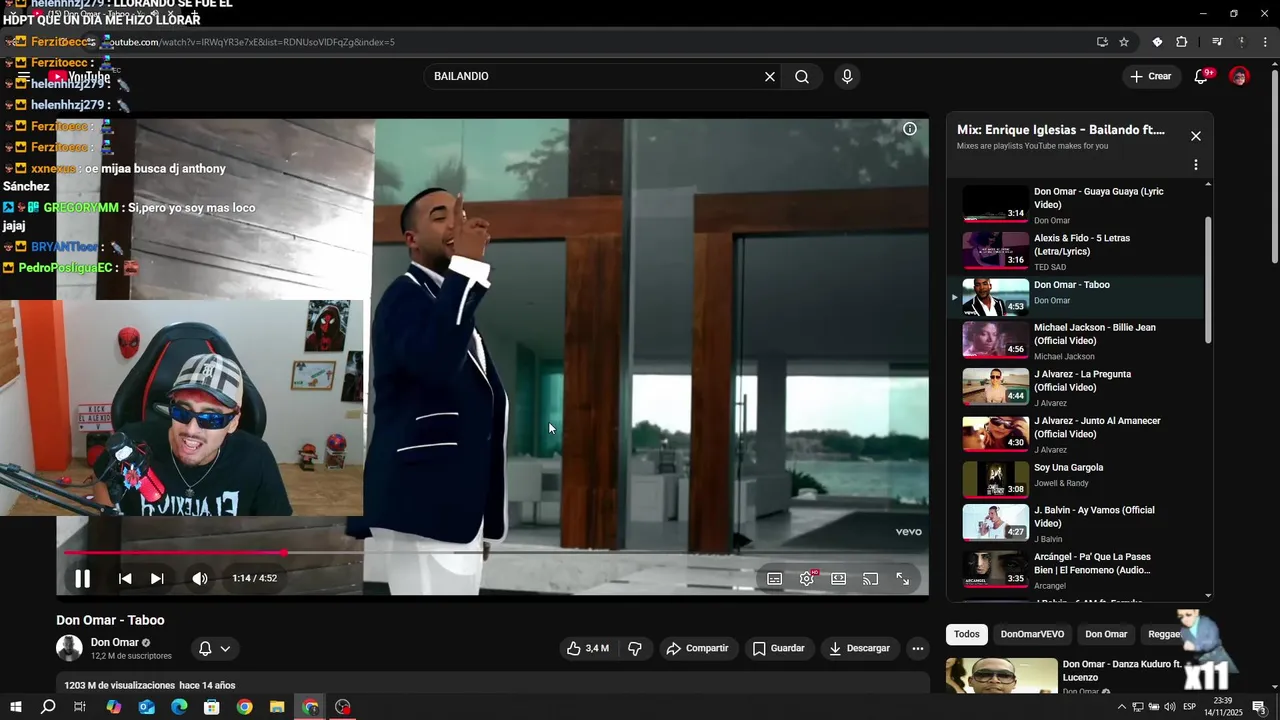Clear the BAILANDIO search text
Viewport: 1280px width, 720px height.
click(x=770, y=77)
